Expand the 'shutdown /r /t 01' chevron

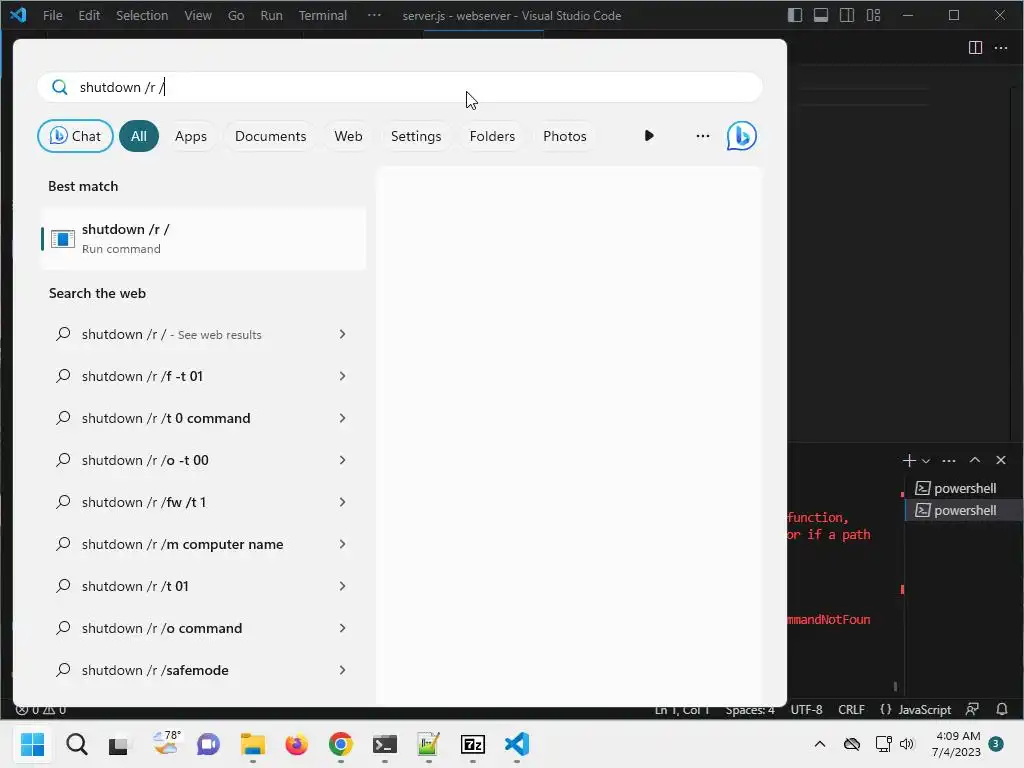342,586
